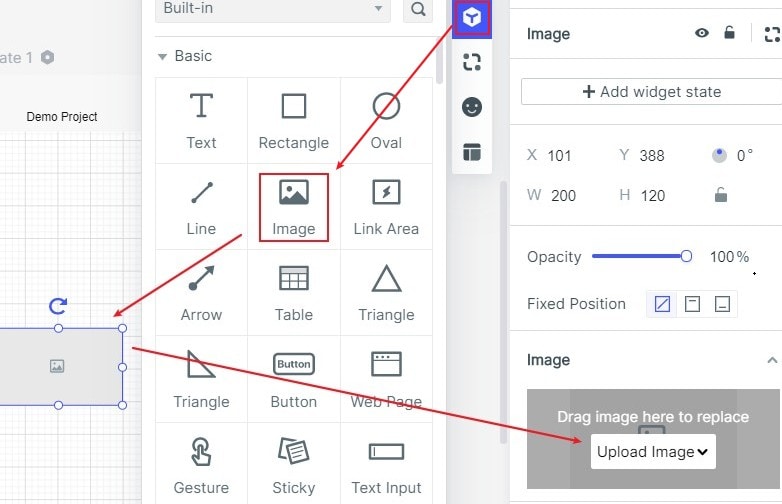This screenshot has width=782, height=504.
Task: Click the image placeholder on canvas
Action: (57, 366)
